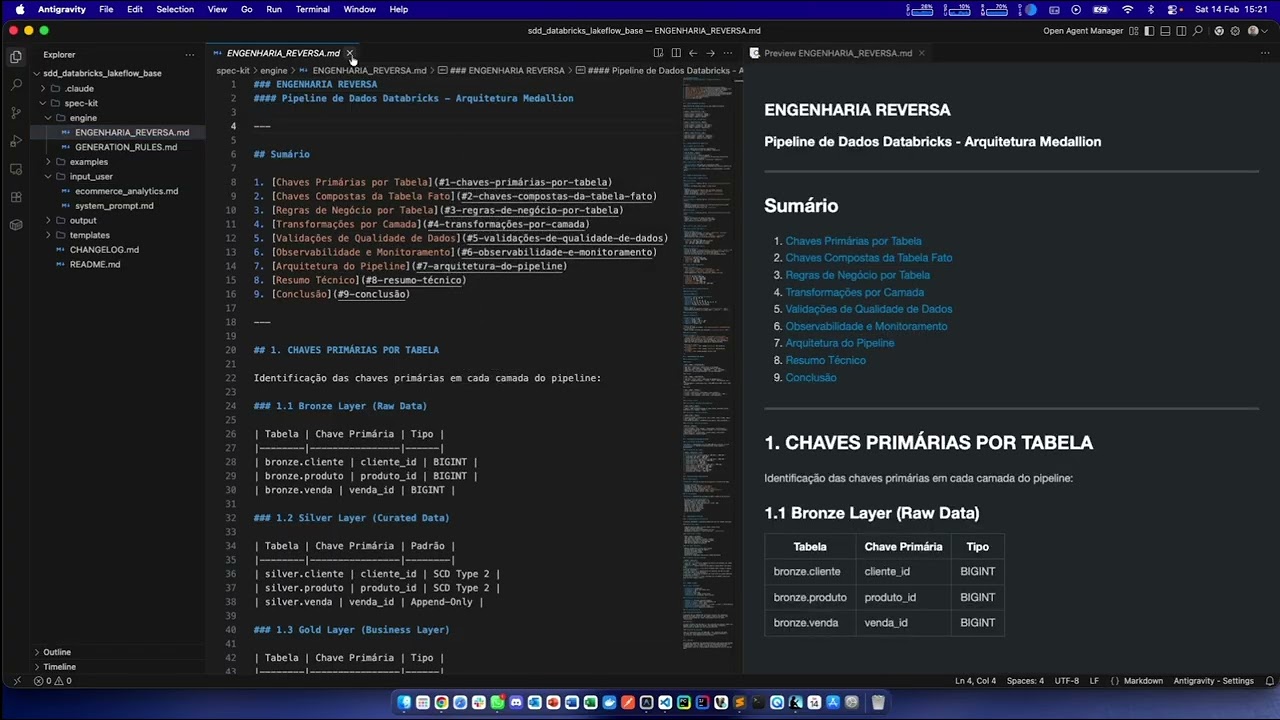Select the Preview ENGENHARIA_REVERSA.md tab

[838, 53]
